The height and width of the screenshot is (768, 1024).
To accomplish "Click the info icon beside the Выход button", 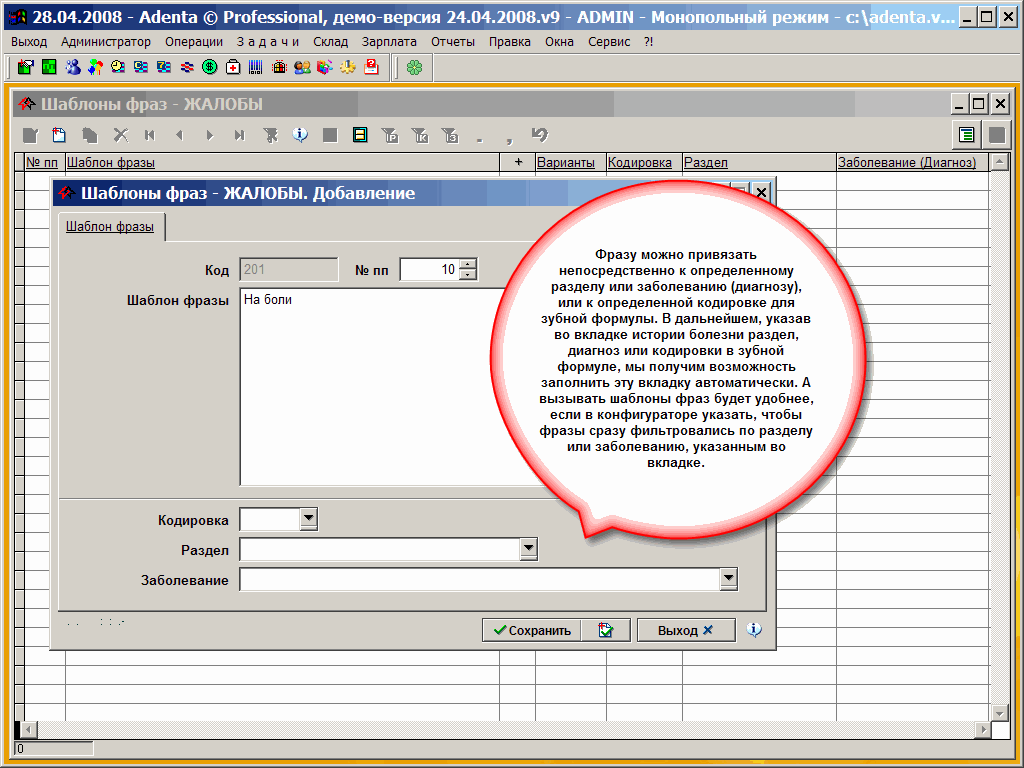I will click(x=754, y=630).
